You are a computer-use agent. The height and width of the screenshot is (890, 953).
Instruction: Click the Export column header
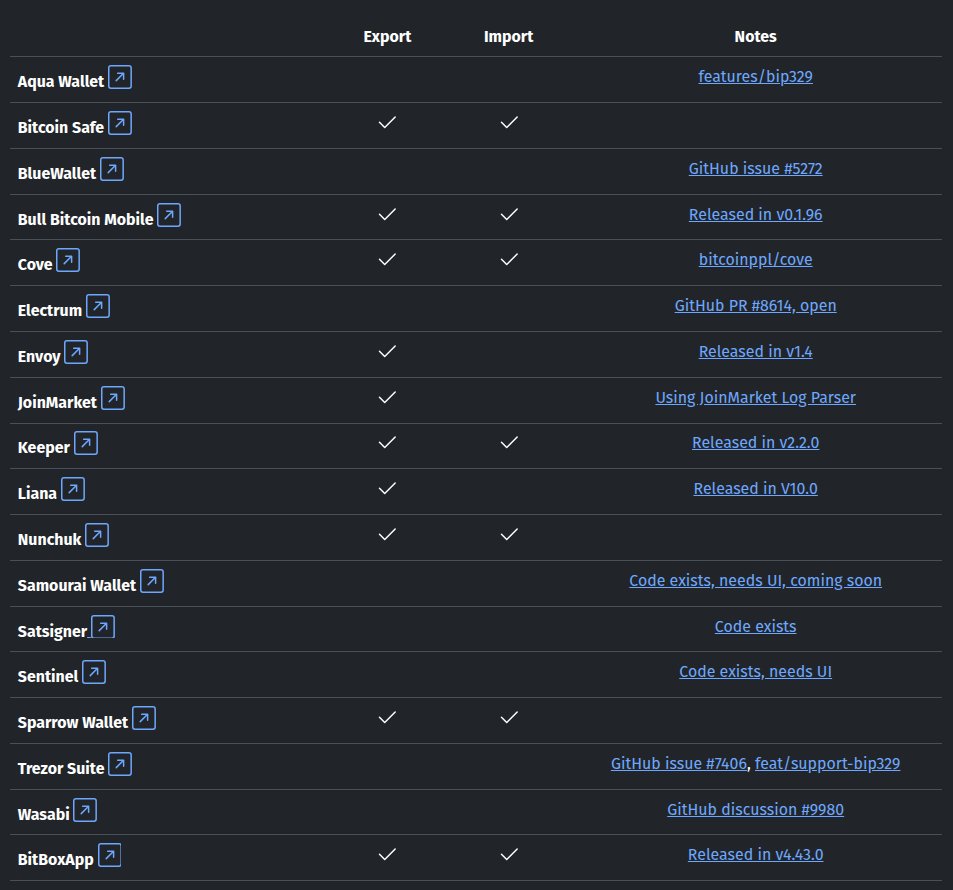[387, 36]
